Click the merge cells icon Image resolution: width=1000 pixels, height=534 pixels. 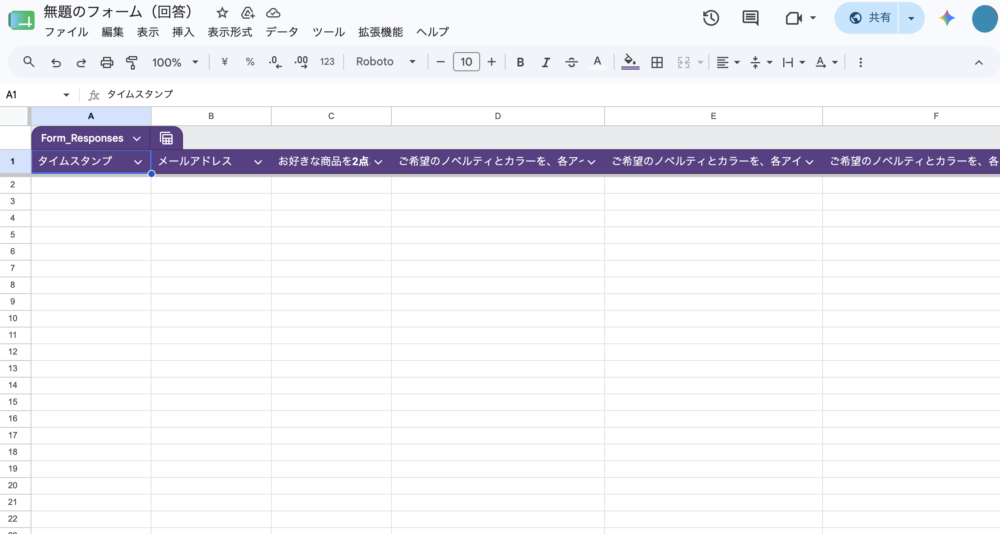[x=684, y=62]
